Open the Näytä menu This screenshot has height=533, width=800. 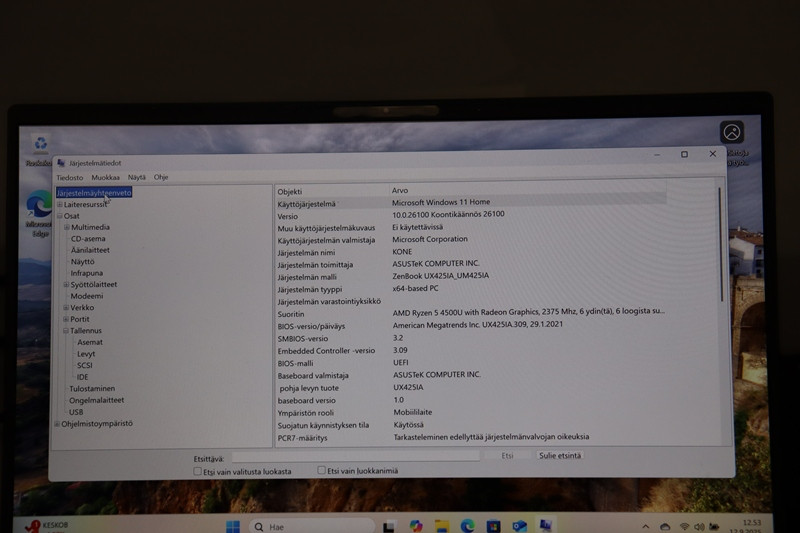pyautogui.click(x=137, y=177)
